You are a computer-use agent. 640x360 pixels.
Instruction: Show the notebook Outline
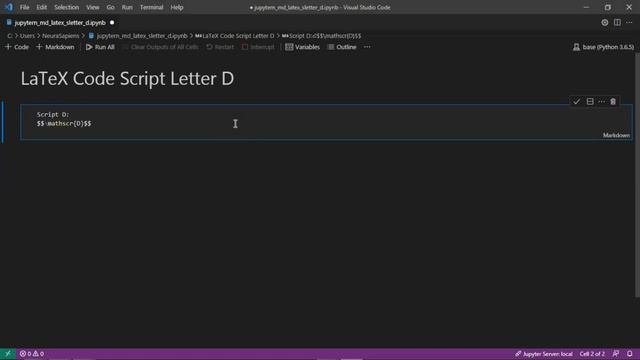point(342,47)
